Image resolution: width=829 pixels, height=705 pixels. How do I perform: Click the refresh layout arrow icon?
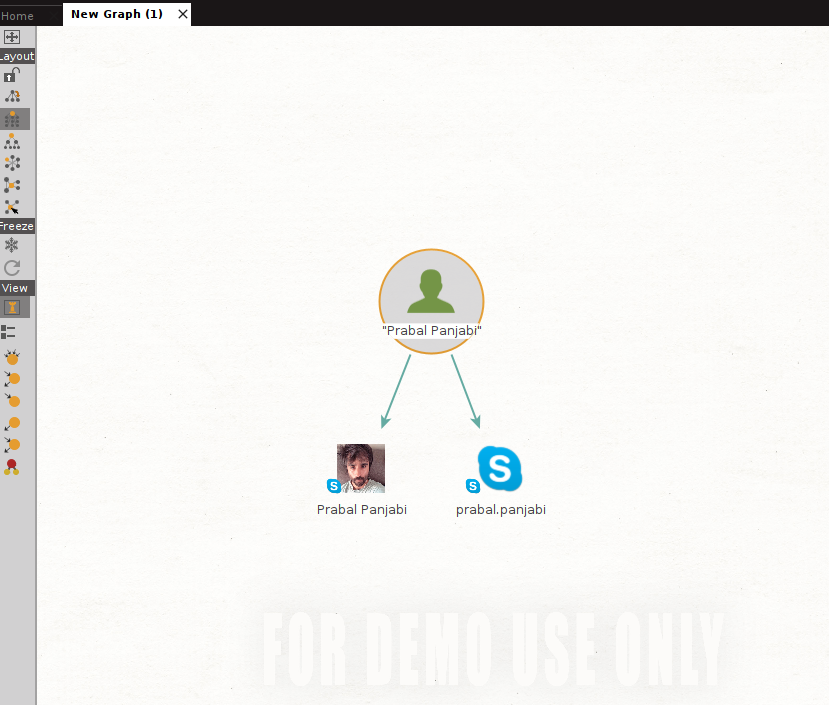(12, 268)
